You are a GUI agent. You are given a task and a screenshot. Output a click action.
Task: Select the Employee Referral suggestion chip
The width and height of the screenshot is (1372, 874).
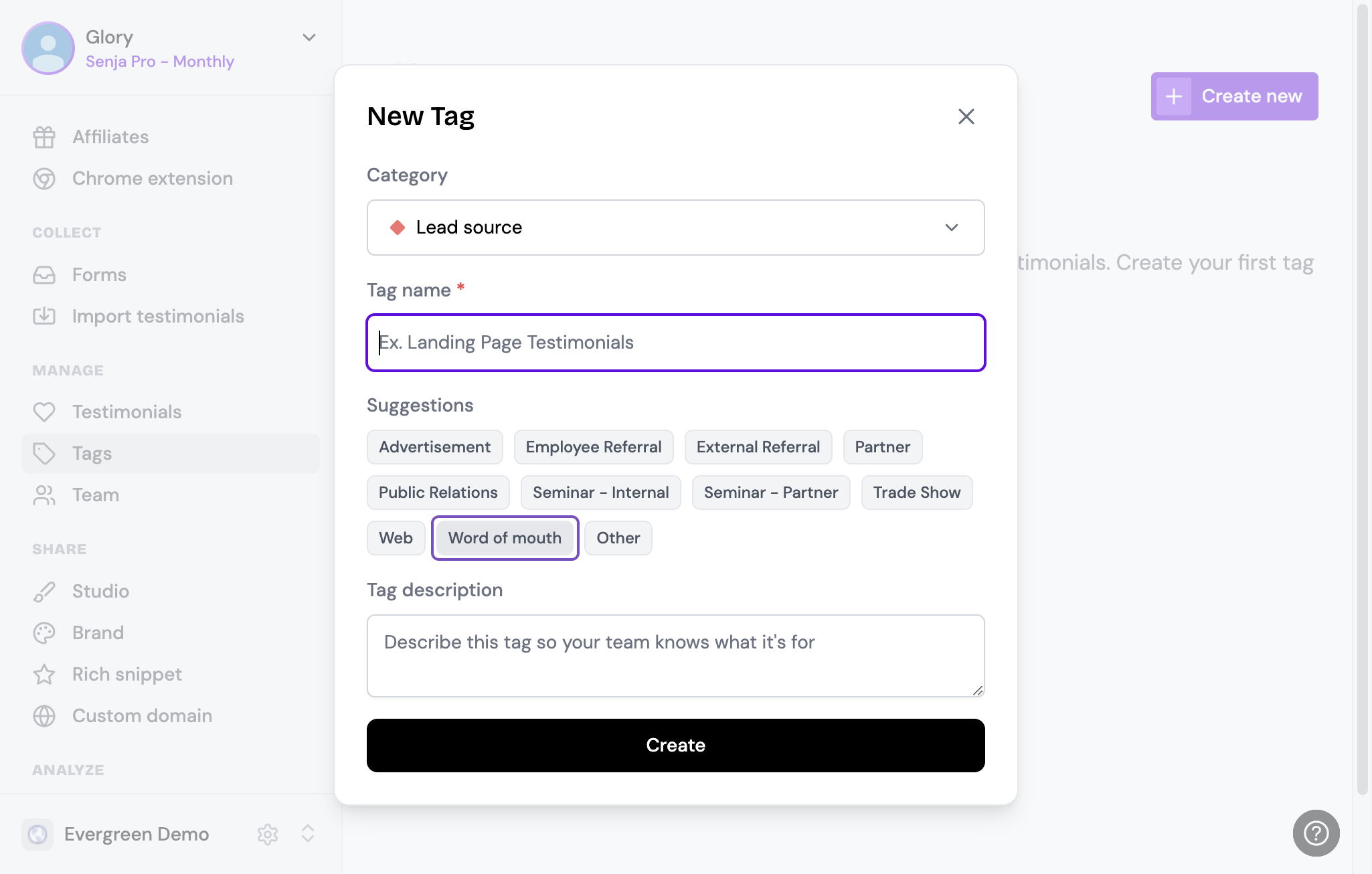[x=594, y=447]
